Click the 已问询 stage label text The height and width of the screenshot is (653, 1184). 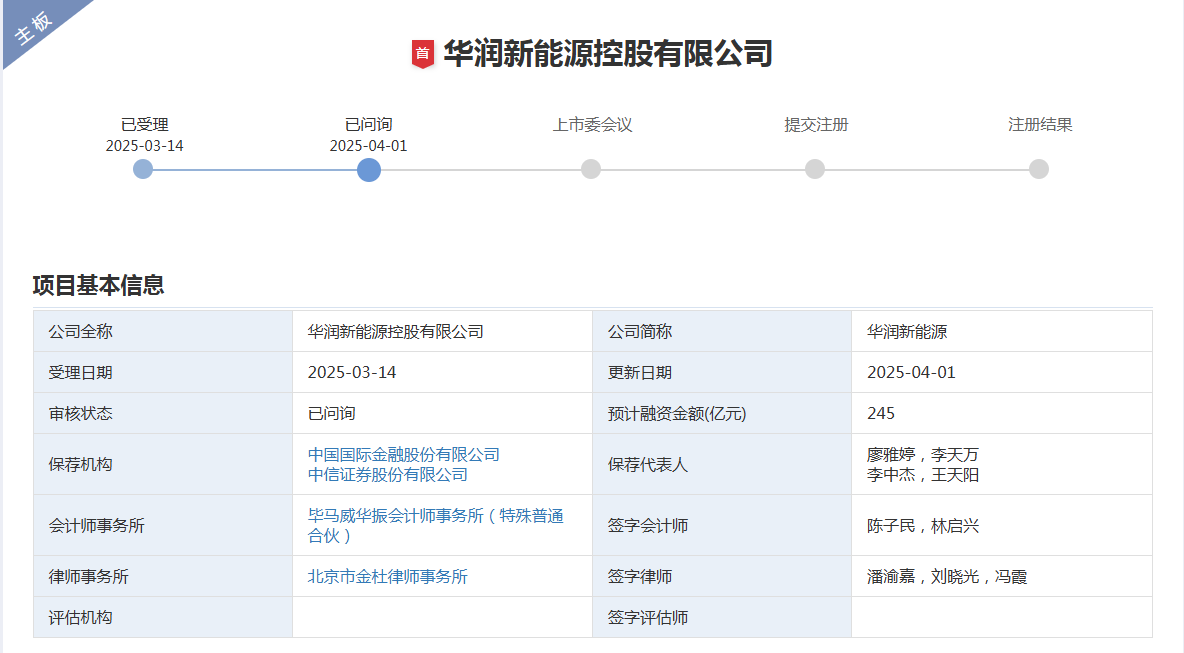(368, 125)
